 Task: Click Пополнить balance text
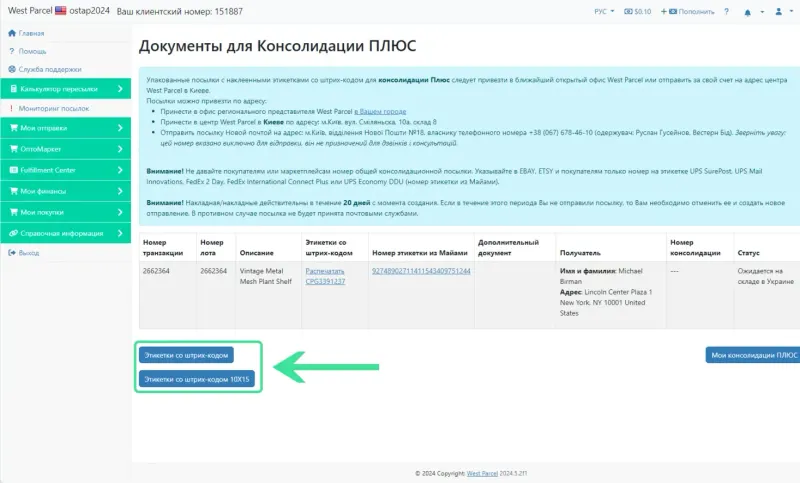696,11
